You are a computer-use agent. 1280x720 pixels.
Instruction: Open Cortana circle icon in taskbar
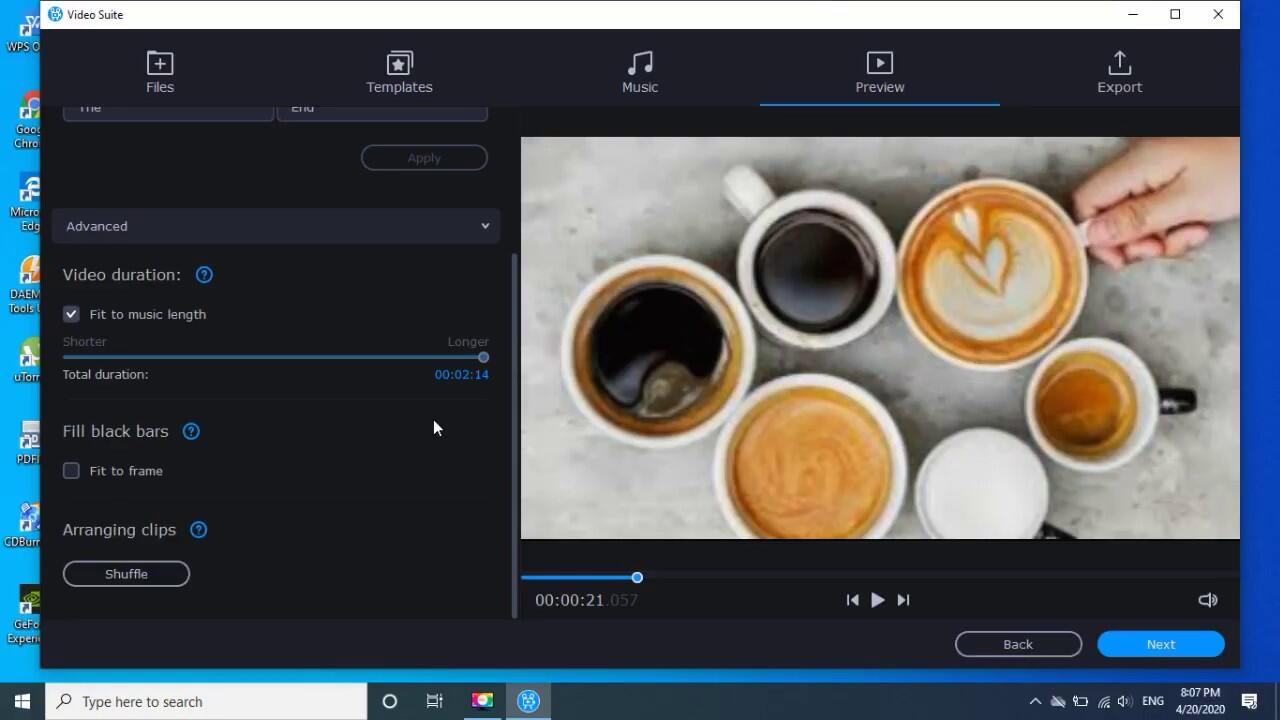(390, 701)
